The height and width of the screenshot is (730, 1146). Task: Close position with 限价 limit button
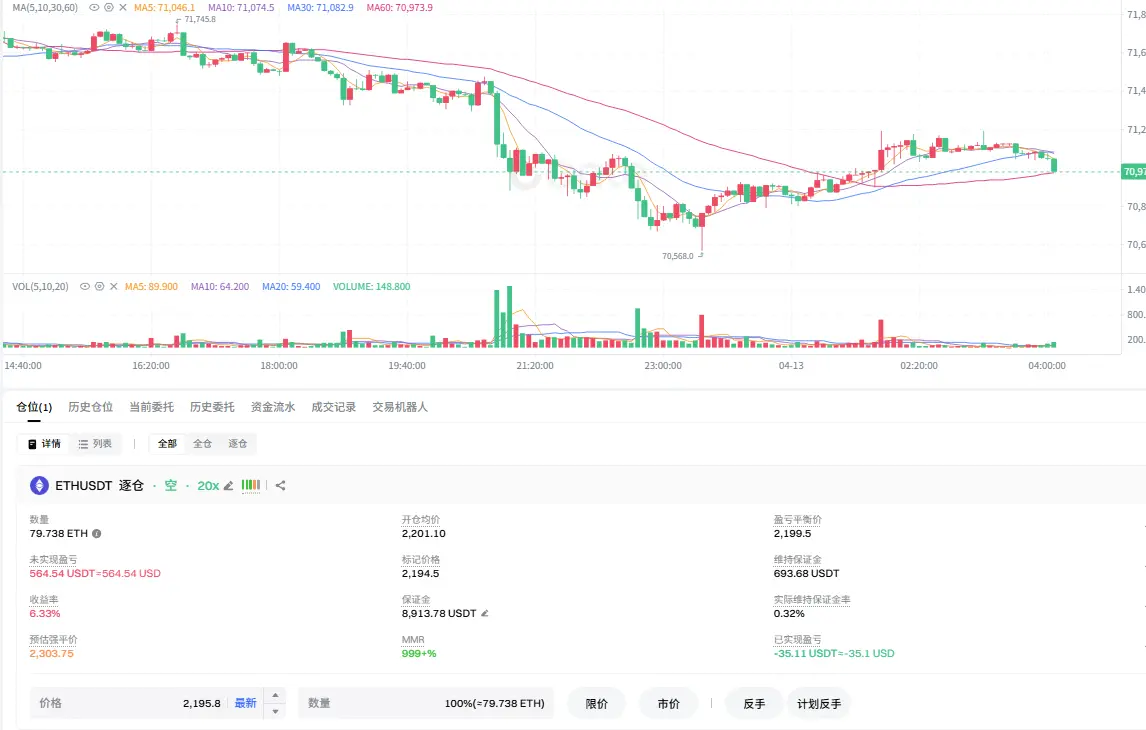[x=596, y=704]
